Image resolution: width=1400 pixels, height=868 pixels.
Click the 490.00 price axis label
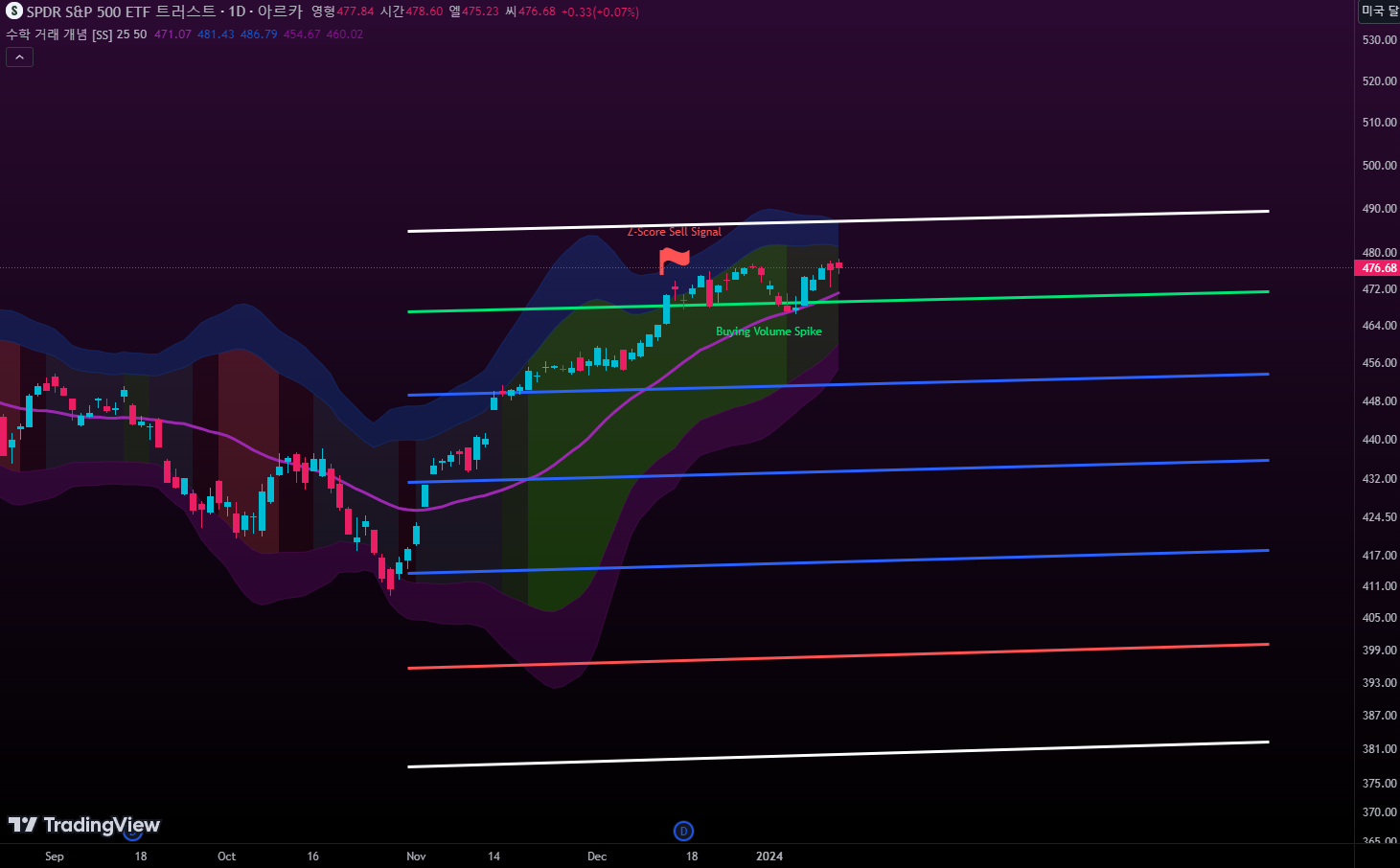[x=1379, y=209]
